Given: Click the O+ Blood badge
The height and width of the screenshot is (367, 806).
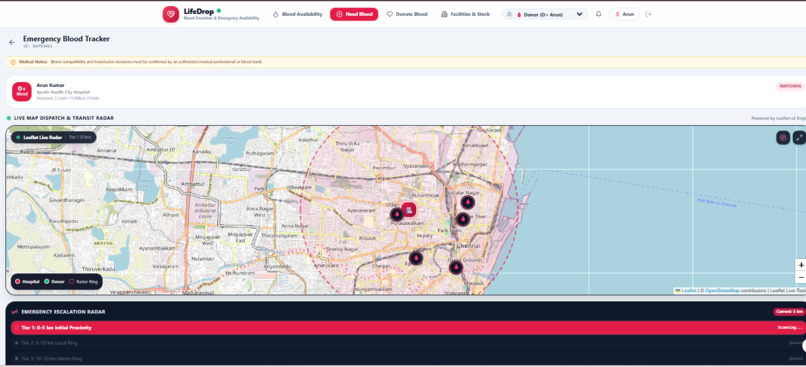Looking at the screenshot, I should pos(22,91).
